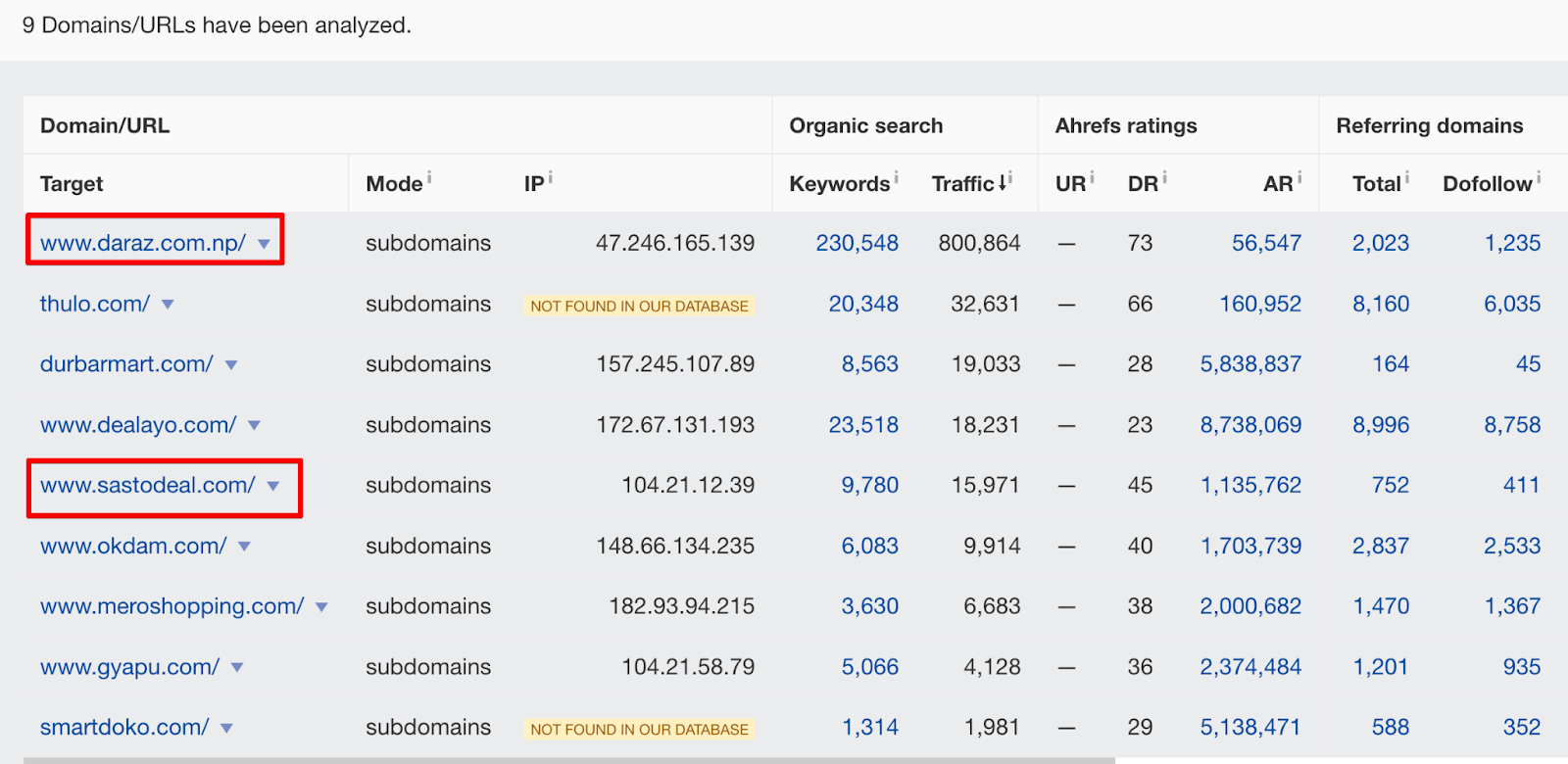
Task: Click the 230,548 keywords value for daraz
Action: pyautogui.click(x=857, y=243)
